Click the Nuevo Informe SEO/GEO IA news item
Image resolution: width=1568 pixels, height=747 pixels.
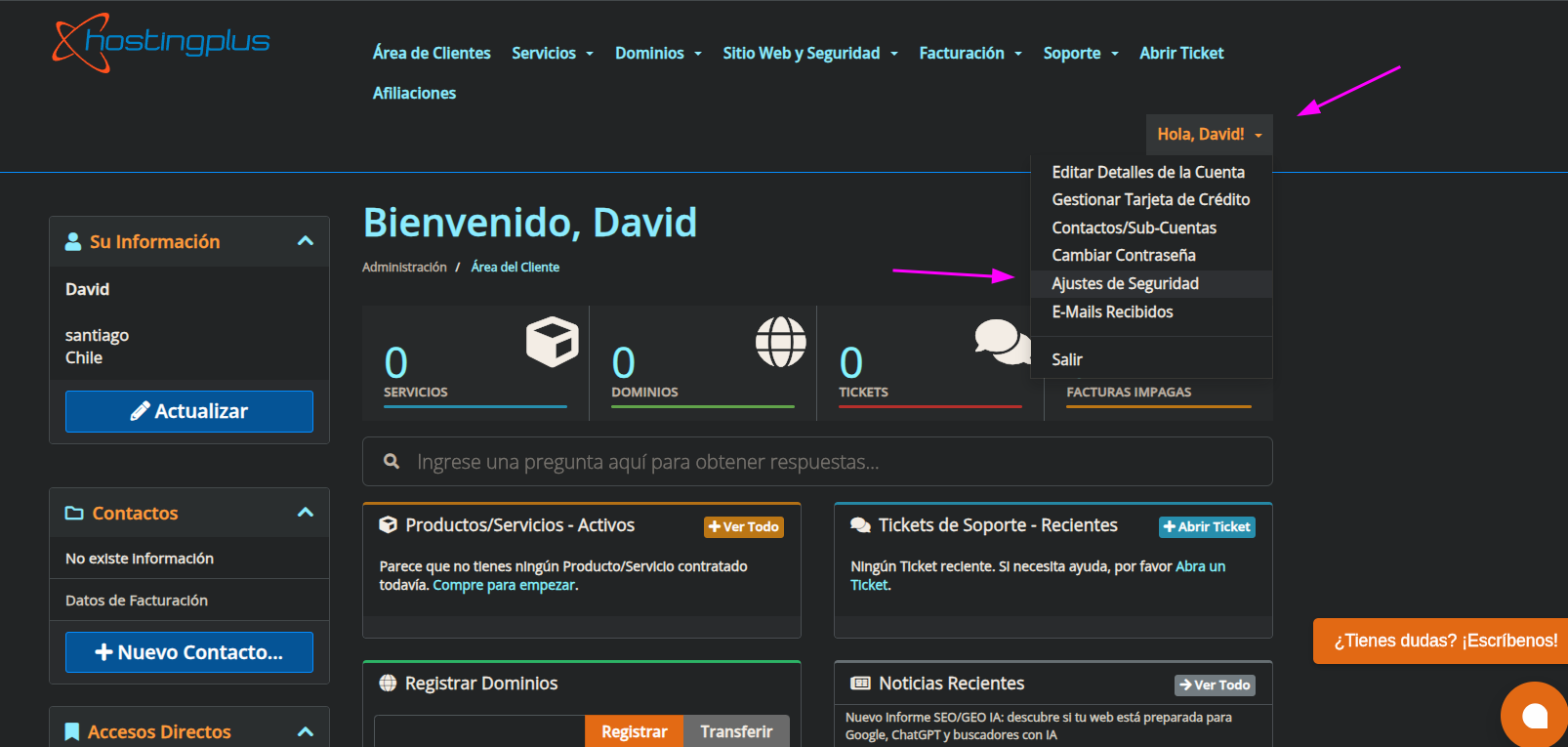pyautogui.click(x=1039, y=726)
